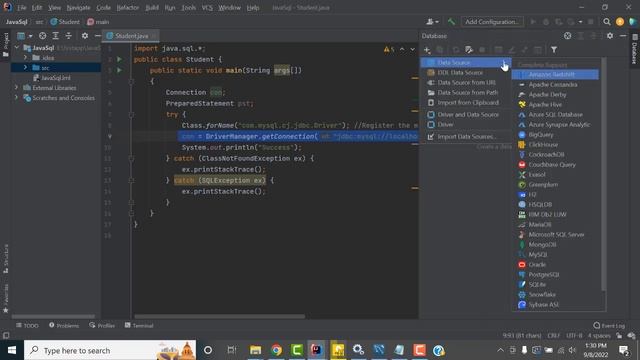The image size is (640, 360).
Task: Select BigQuery data source
Action: [x=555, y=135]
